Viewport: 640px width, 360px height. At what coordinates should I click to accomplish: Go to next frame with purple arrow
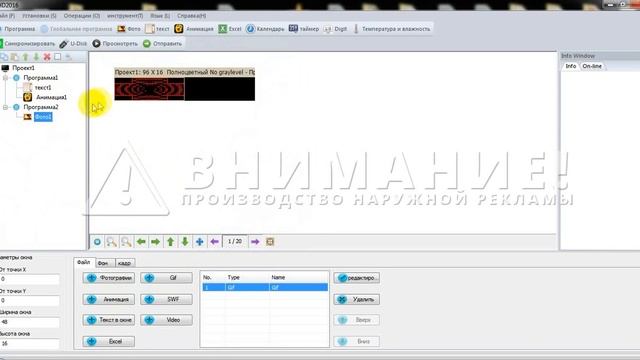pos(255,242)
